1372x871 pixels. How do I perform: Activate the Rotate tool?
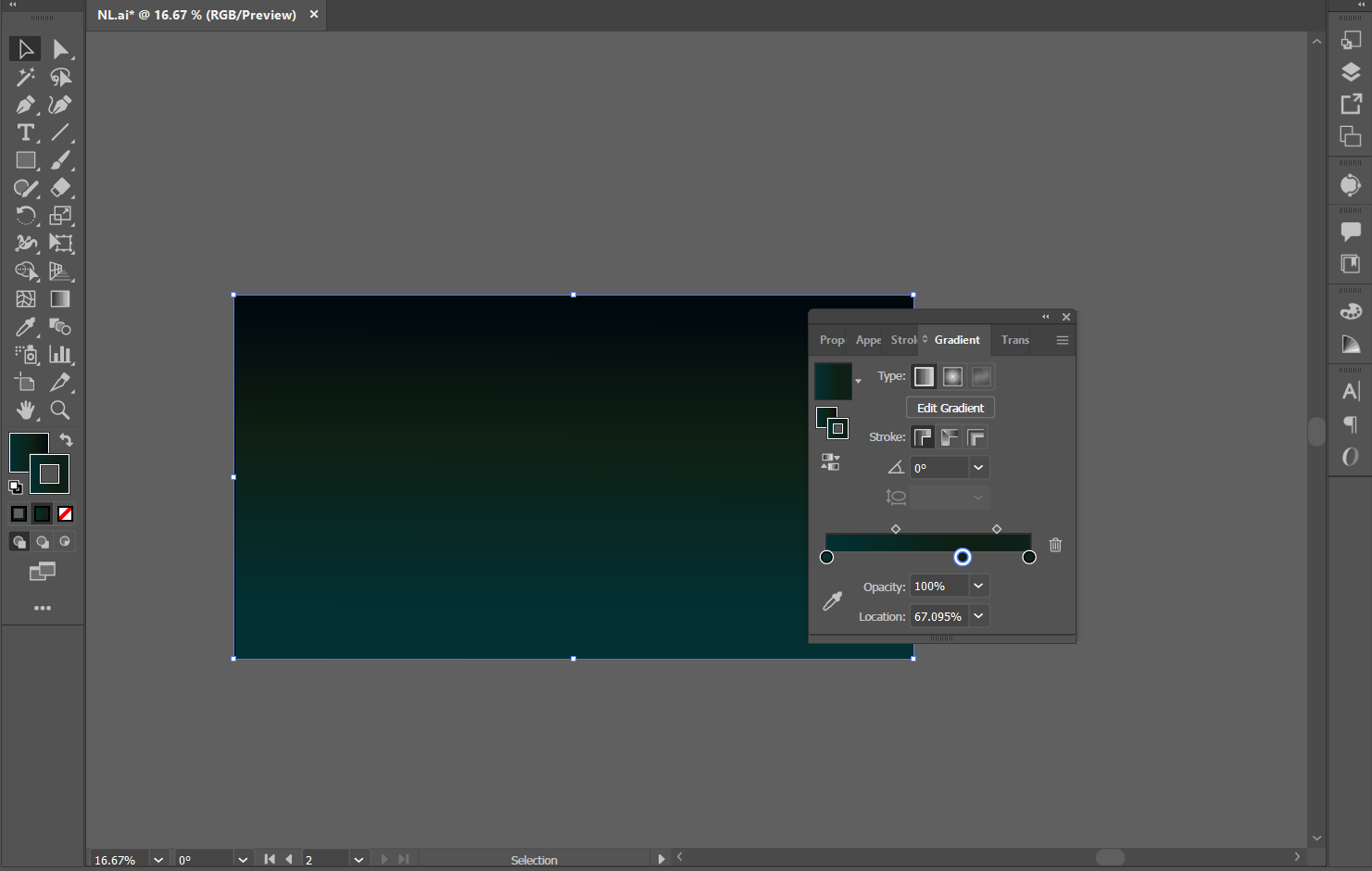(x=25, y=216)
